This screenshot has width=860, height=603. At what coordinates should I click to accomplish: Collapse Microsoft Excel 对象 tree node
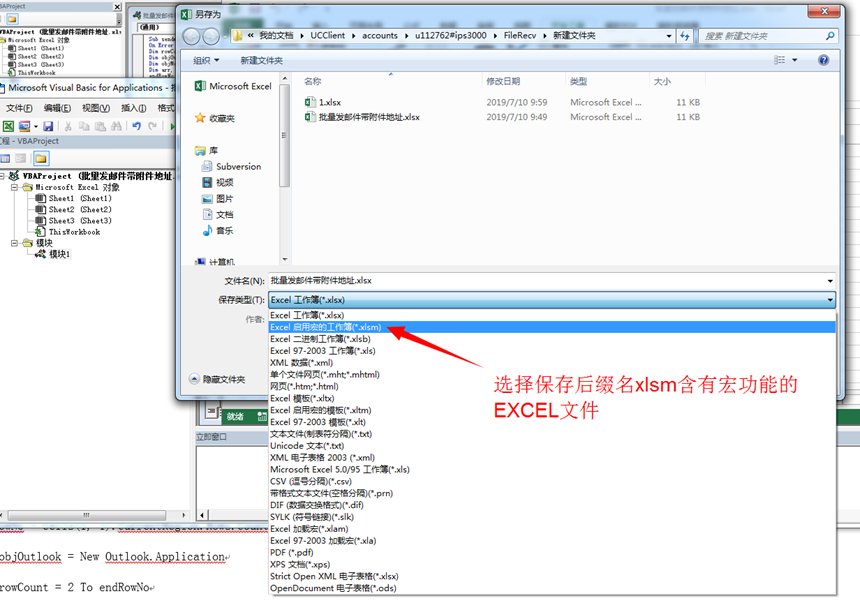tap(15, 187)
